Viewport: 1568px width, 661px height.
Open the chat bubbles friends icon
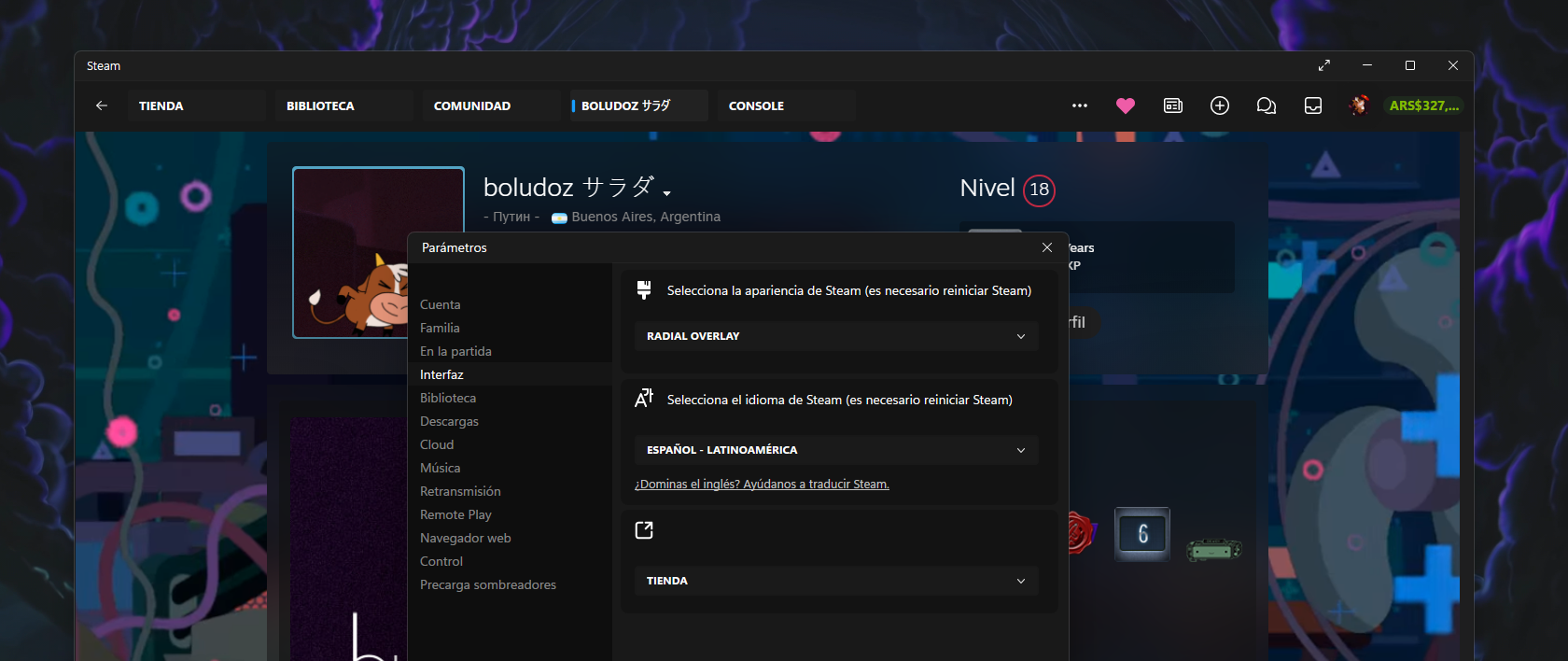[1267, 105]
